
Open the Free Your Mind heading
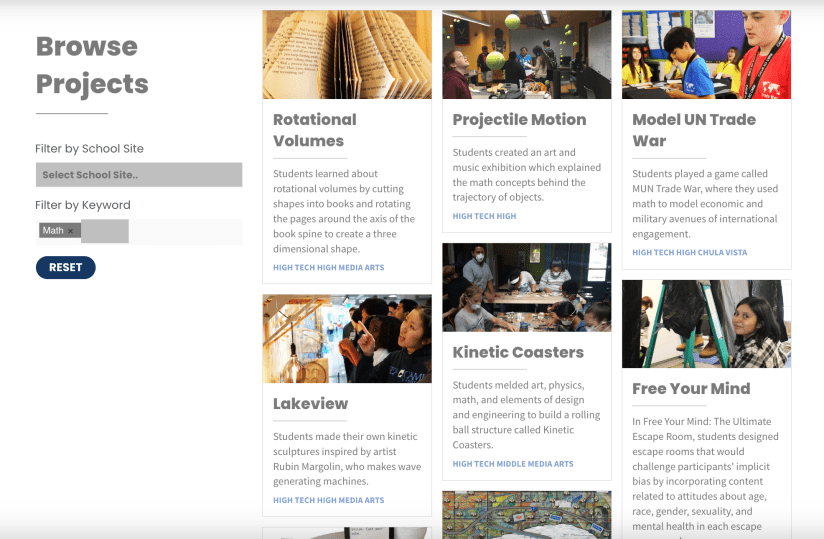click(691, 388)
